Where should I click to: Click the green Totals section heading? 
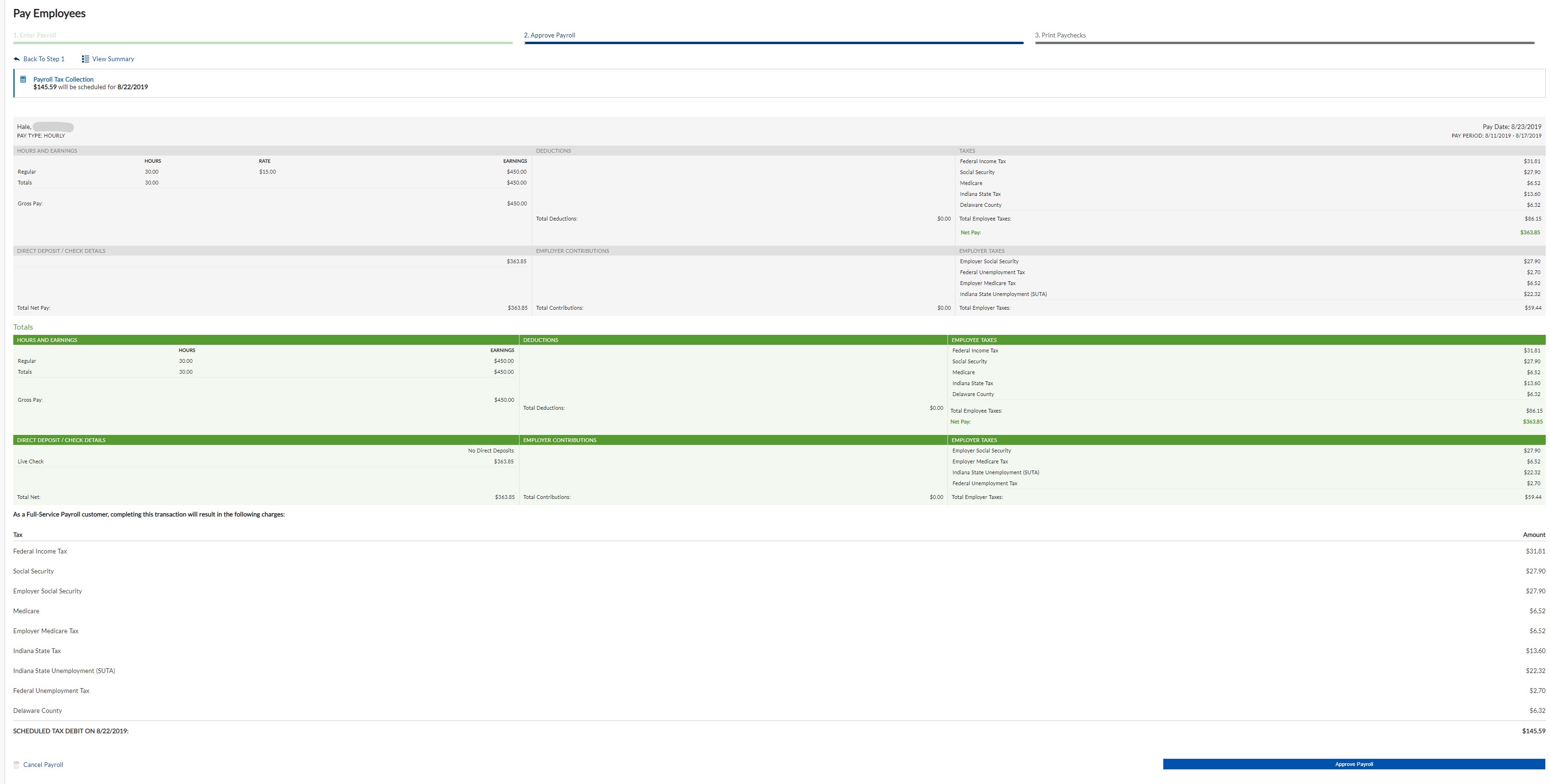pyautogui.click(x=23, y=327)
